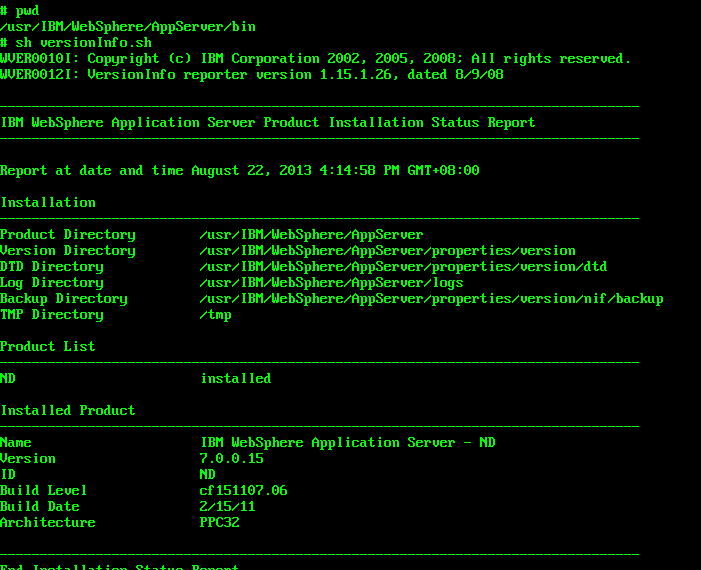Click the 'Product List' section heading
Image resolution: width=701 pixels, height=570 pixels.
[48, 347]
